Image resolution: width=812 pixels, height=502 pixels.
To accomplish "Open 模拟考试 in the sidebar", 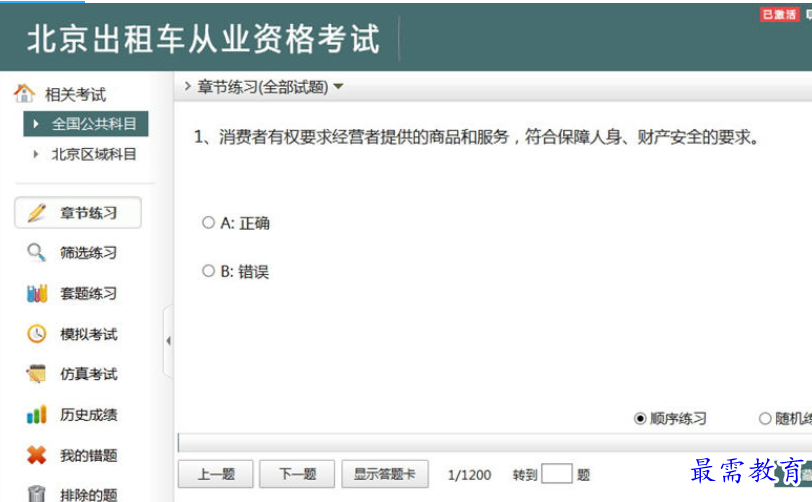I will tap(89, 334).
